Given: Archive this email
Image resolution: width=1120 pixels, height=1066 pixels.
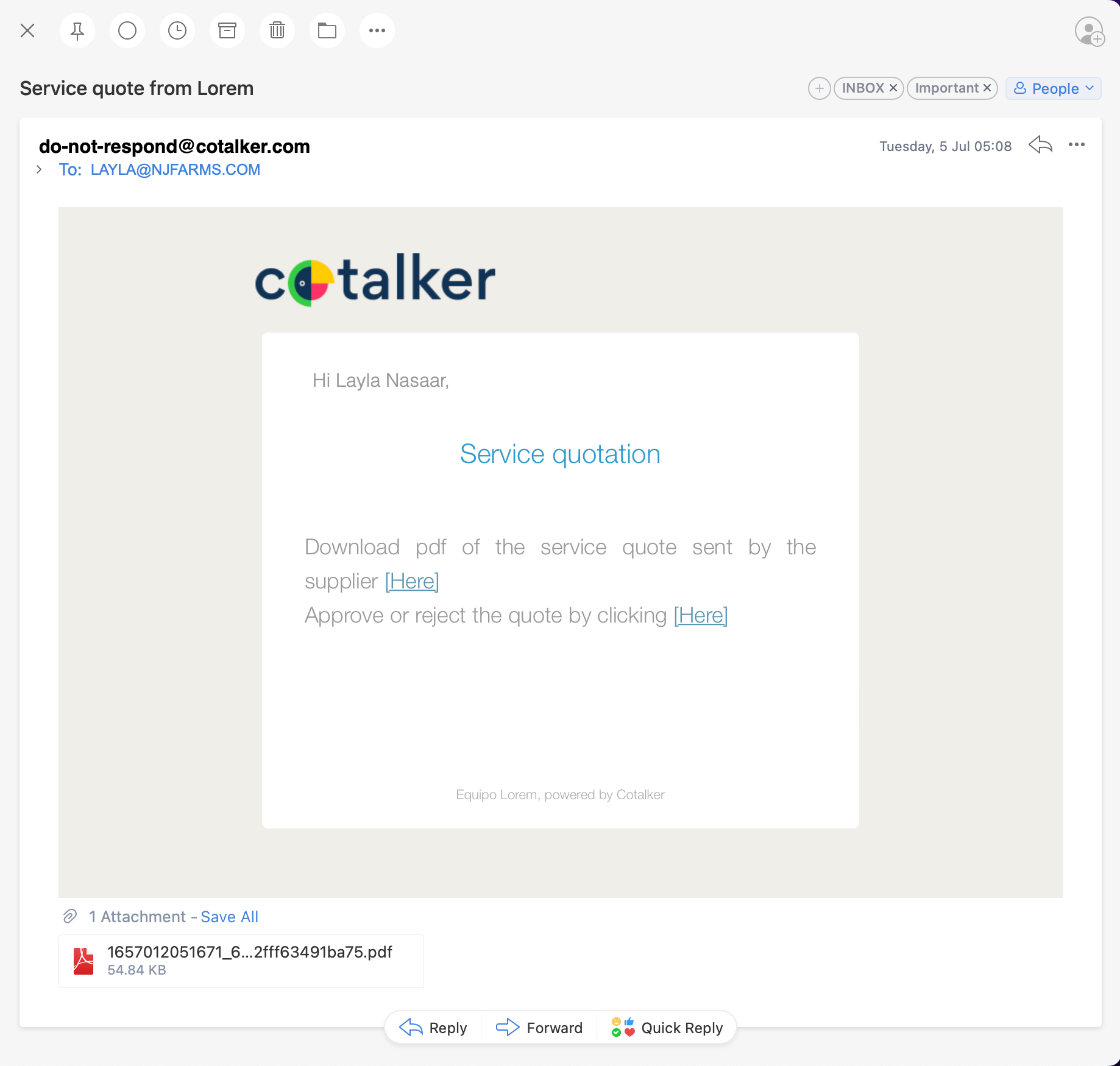Looking at the screenshot, I should pyautogui.click(x=227, y=30).
